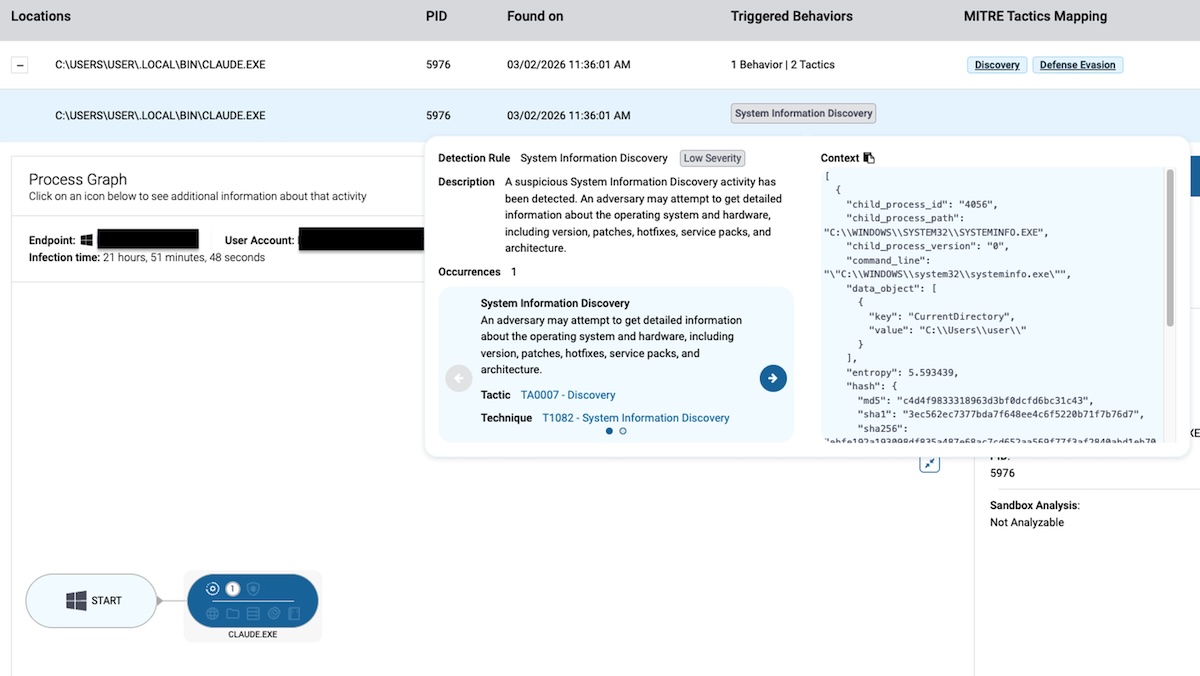Click the shield icon on the CLAUDE.EXE node

click(253, 589)
